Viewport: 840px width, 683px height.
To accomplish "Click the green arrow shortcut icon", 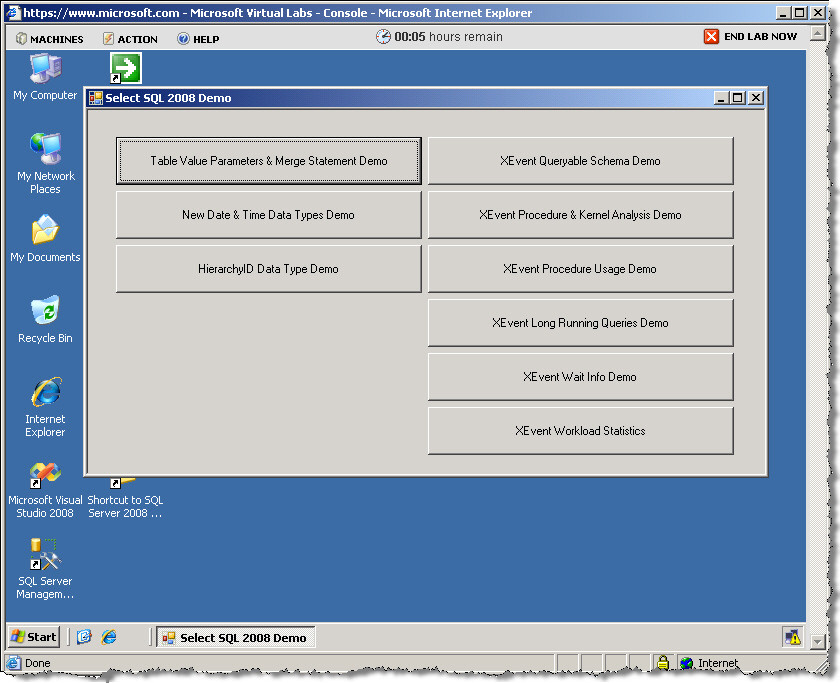I will point(126,68).
